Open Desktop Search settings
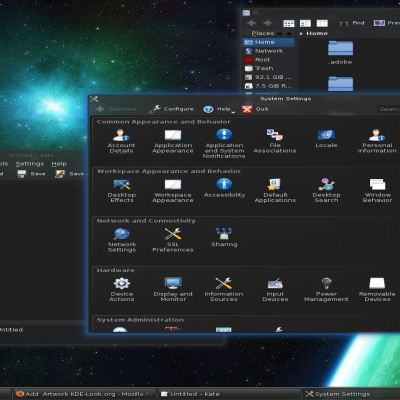Screen dimensions: 400x400 pyautogui.click(x=326, y=191)
